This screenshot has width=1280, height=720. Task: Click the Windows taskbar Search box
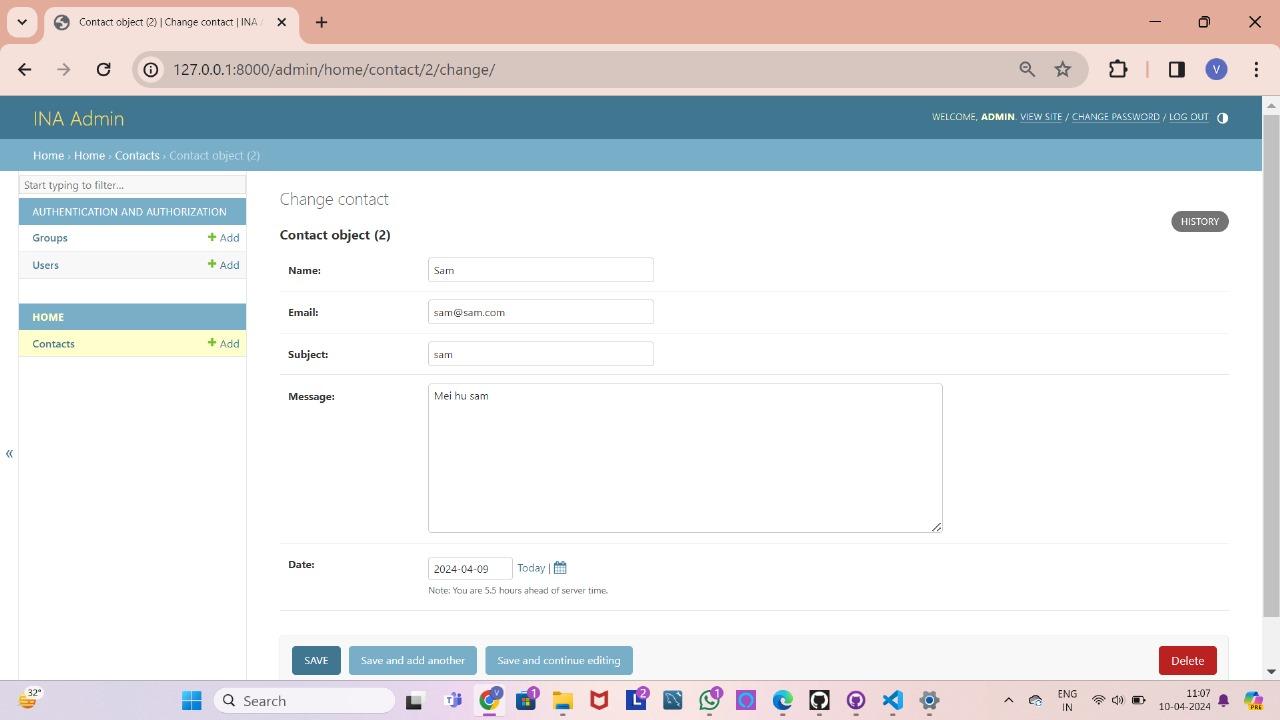pos(305,700)
